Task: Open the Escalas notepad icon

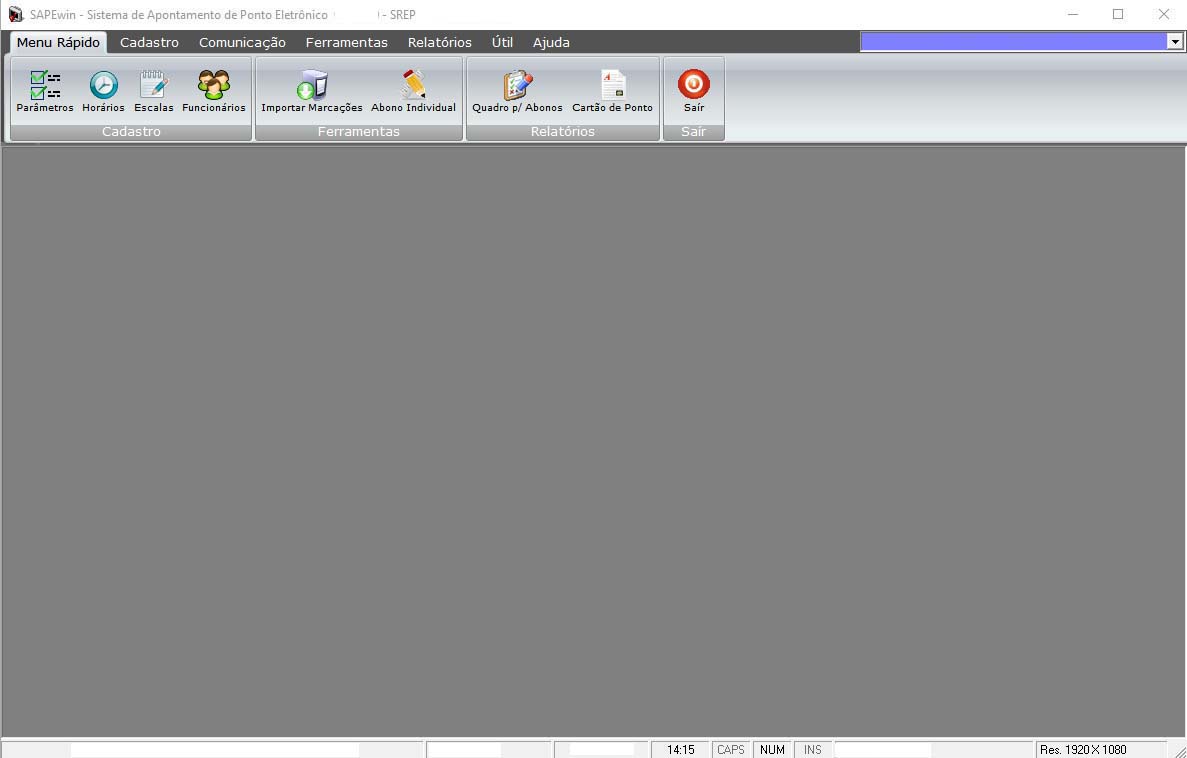Action: (x=154, y=86)
